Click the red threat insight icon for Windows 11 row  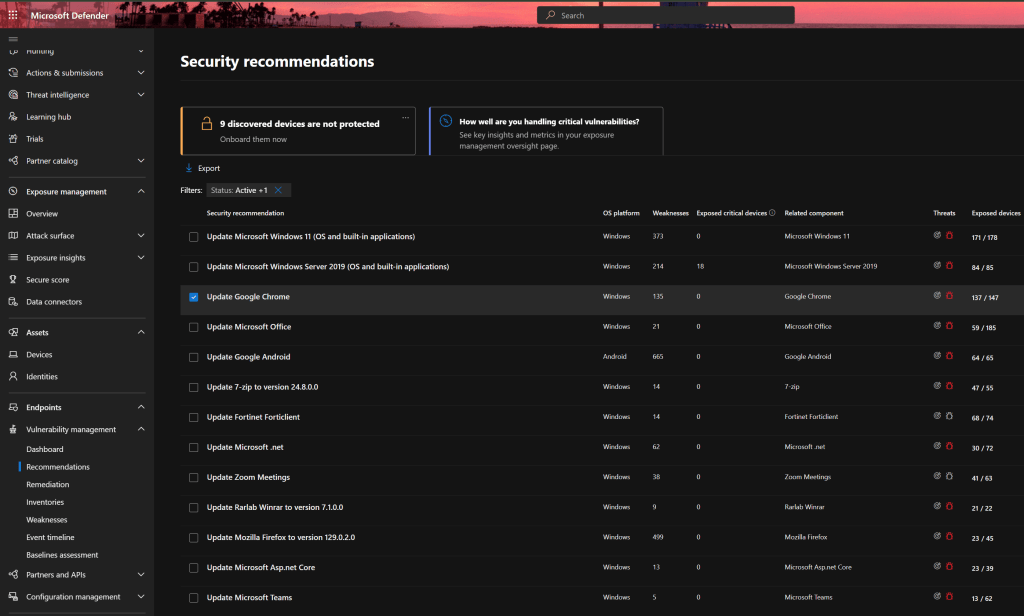point(950,236)
